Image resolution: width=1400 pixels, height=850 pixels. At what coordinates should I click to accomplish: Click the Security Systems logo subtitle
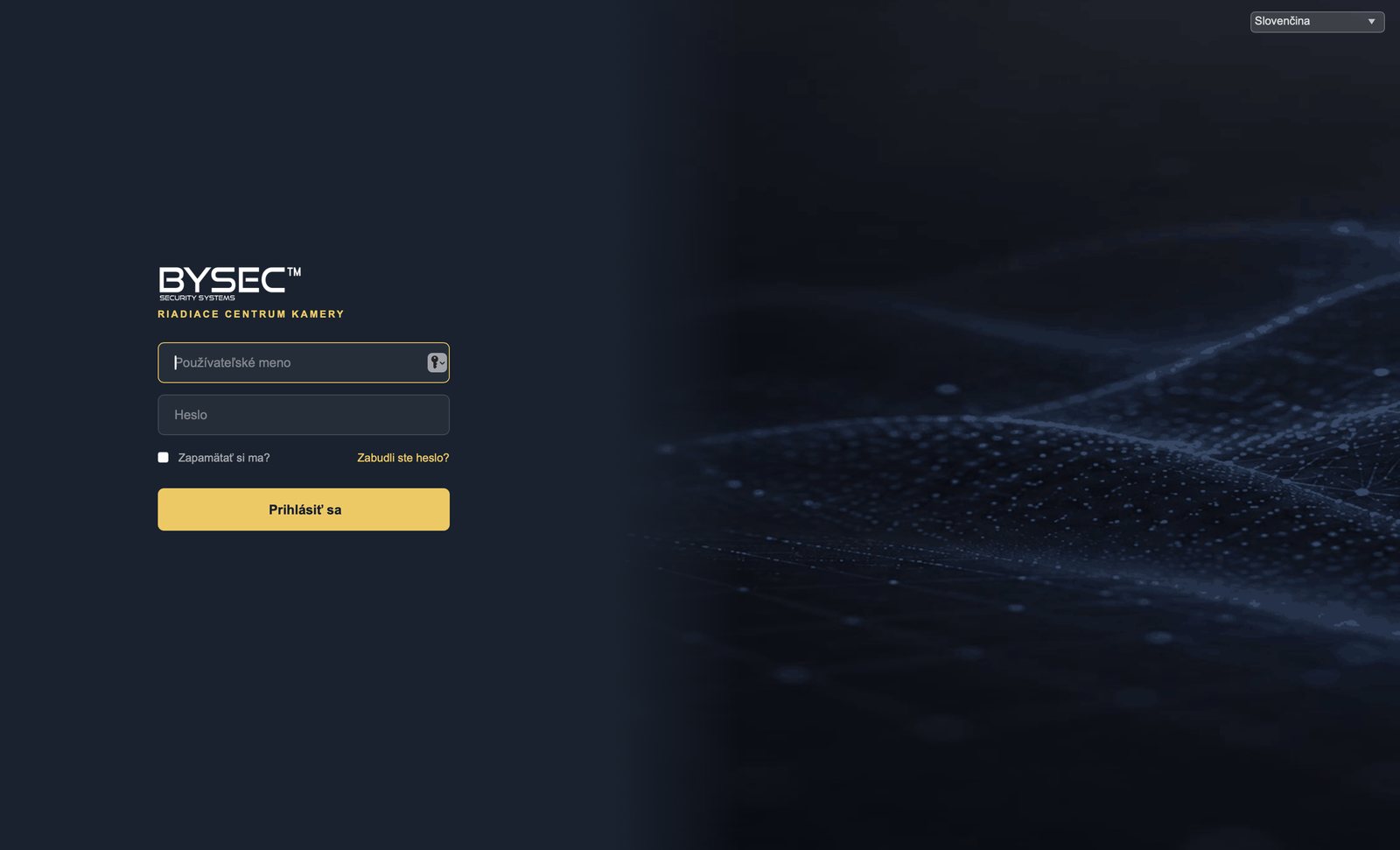197,298
